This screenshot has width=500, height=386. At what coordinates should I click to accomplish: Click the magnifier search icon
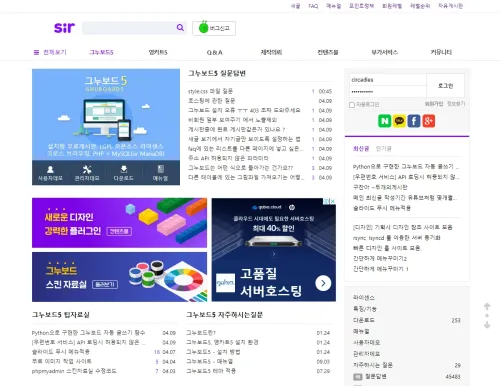[180, 28]
